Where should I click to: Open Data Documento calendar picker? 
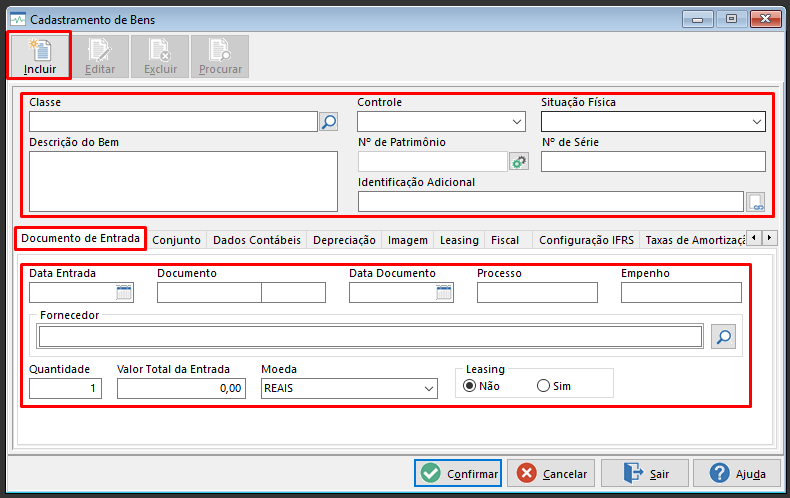pyautogui.click(x=444, y=292)
